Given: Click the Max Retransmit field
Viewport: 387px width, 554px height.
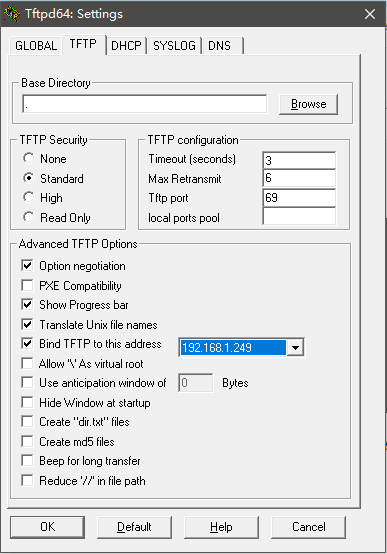Looking at the screenshot, I should [x=299, y=178].
